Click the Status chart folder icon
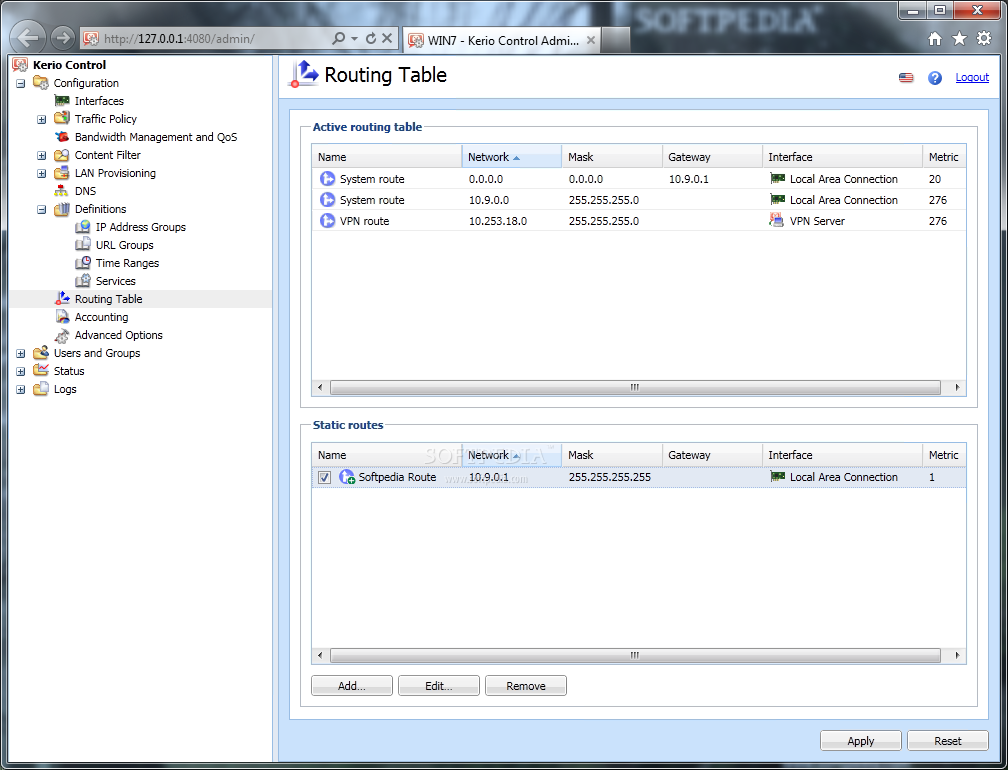The width and height of the screenshot is (1008, 770). [x=40, y=370]
